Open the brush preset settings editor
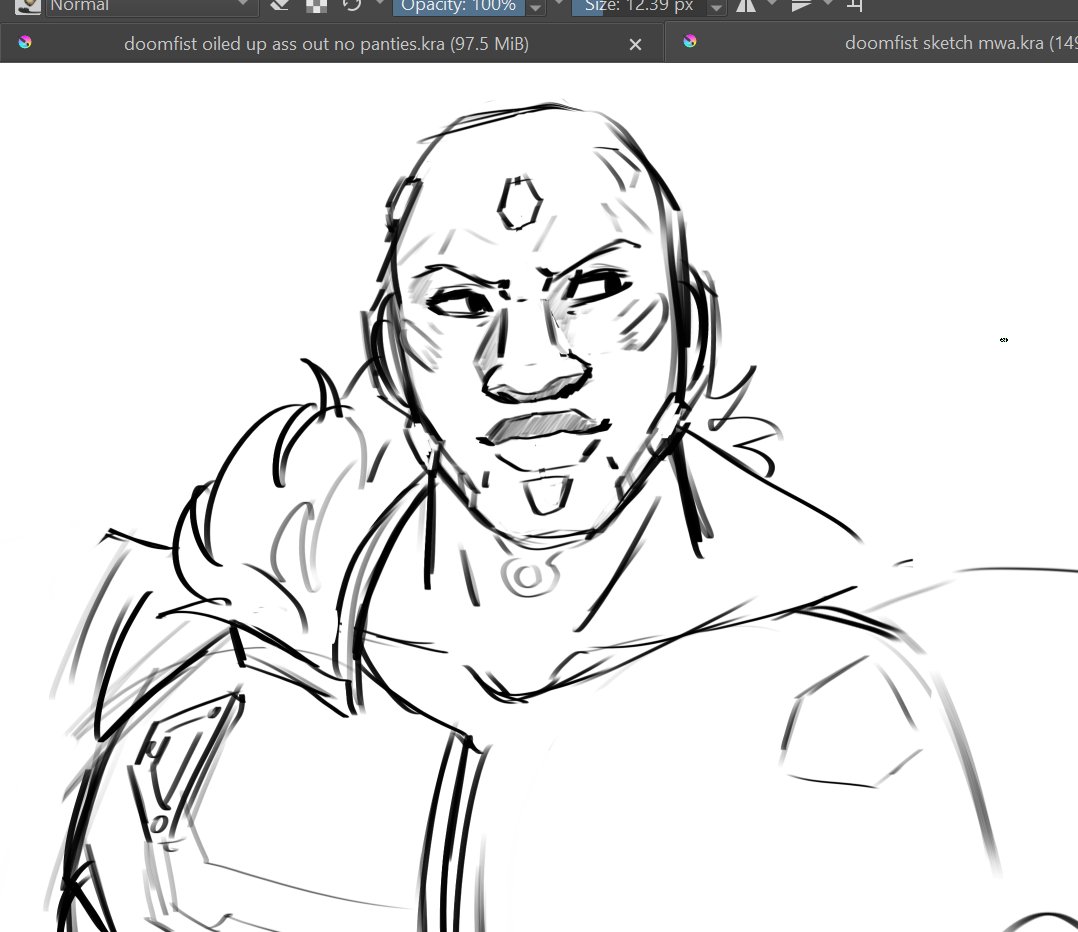This screenshot has width=1078, height=932. tap(28, 7)
